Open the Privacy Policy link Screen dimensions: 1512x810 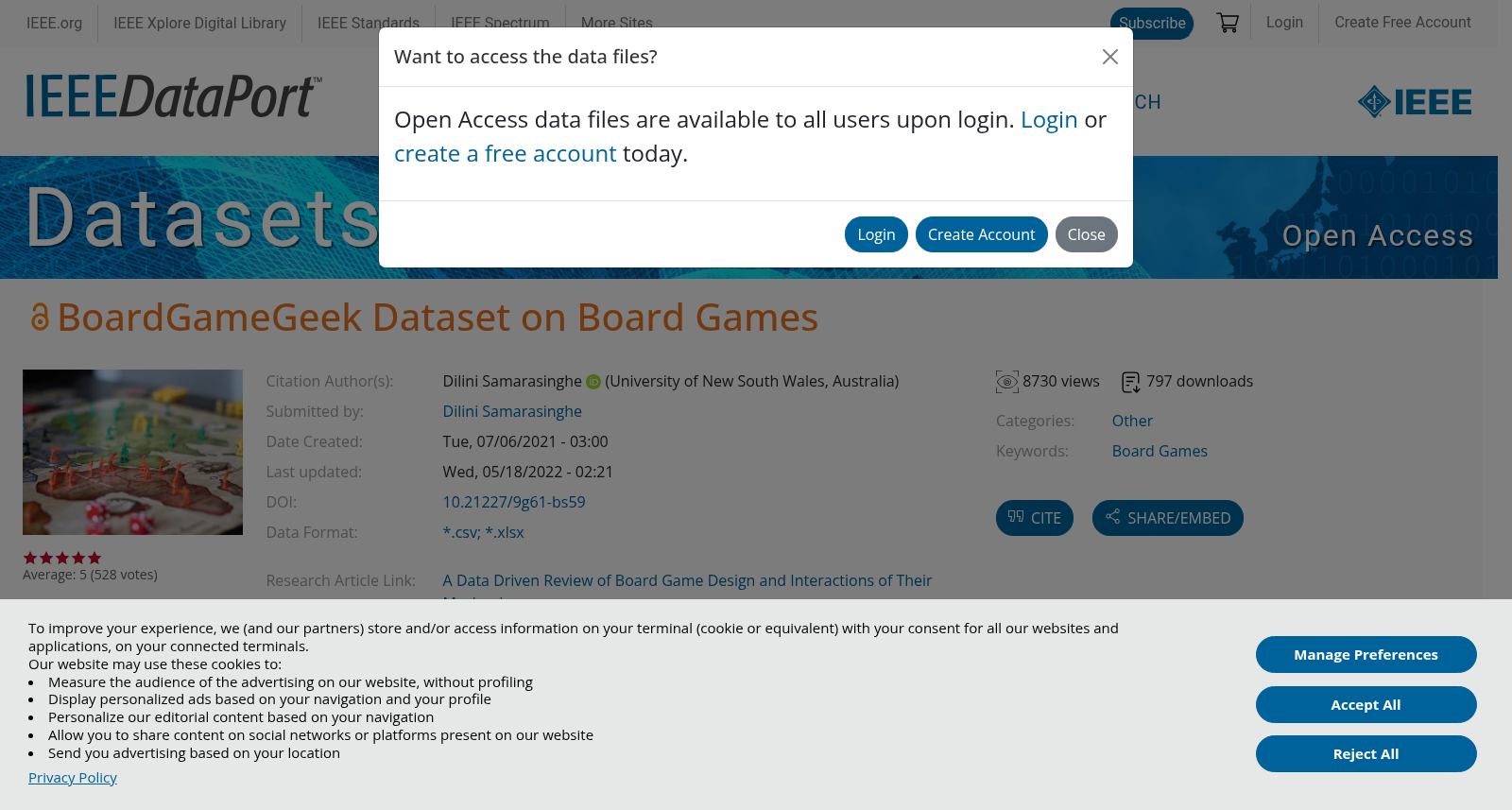(73, 778)
